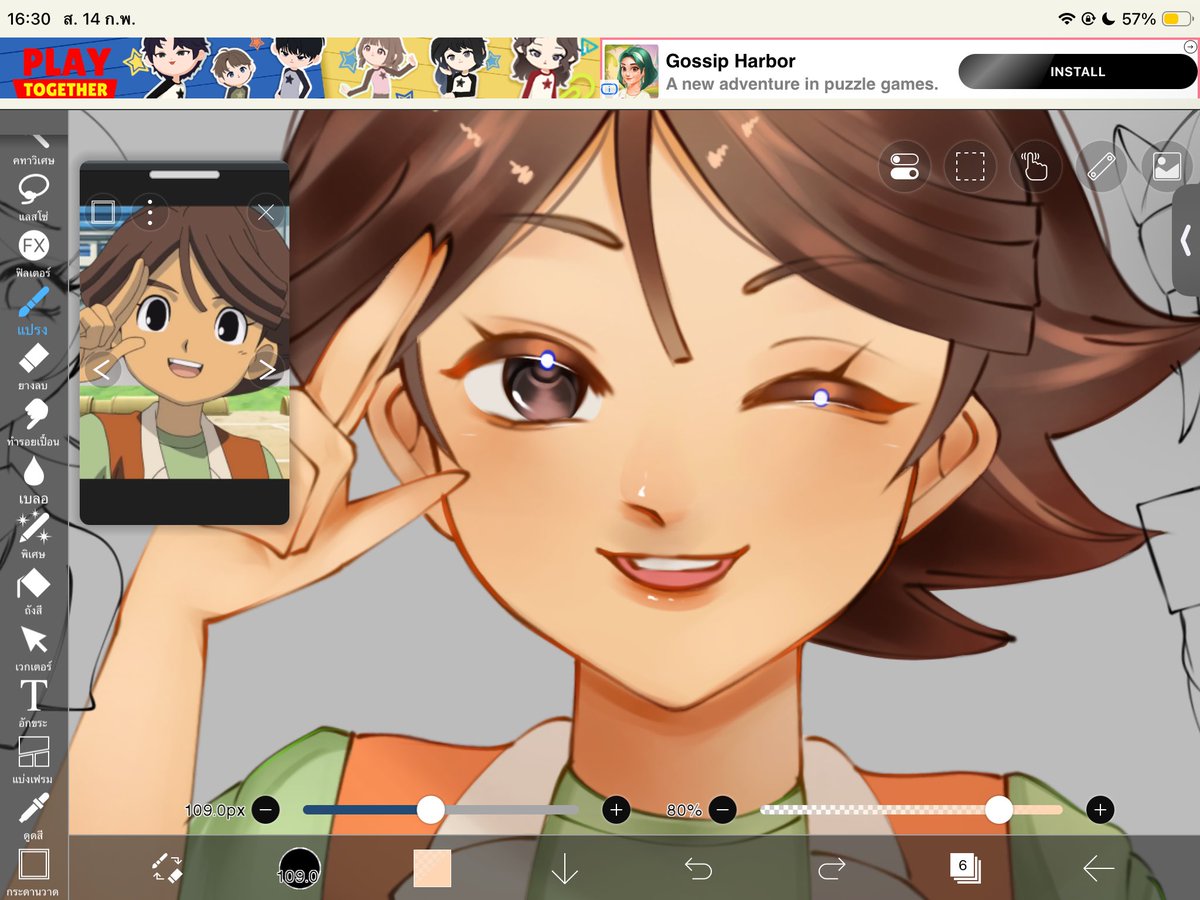The height and width of the screenshot is (900, 1200).
Task: Tap the Gossip Harbor ad character icon
Action: tap(631, 70)
